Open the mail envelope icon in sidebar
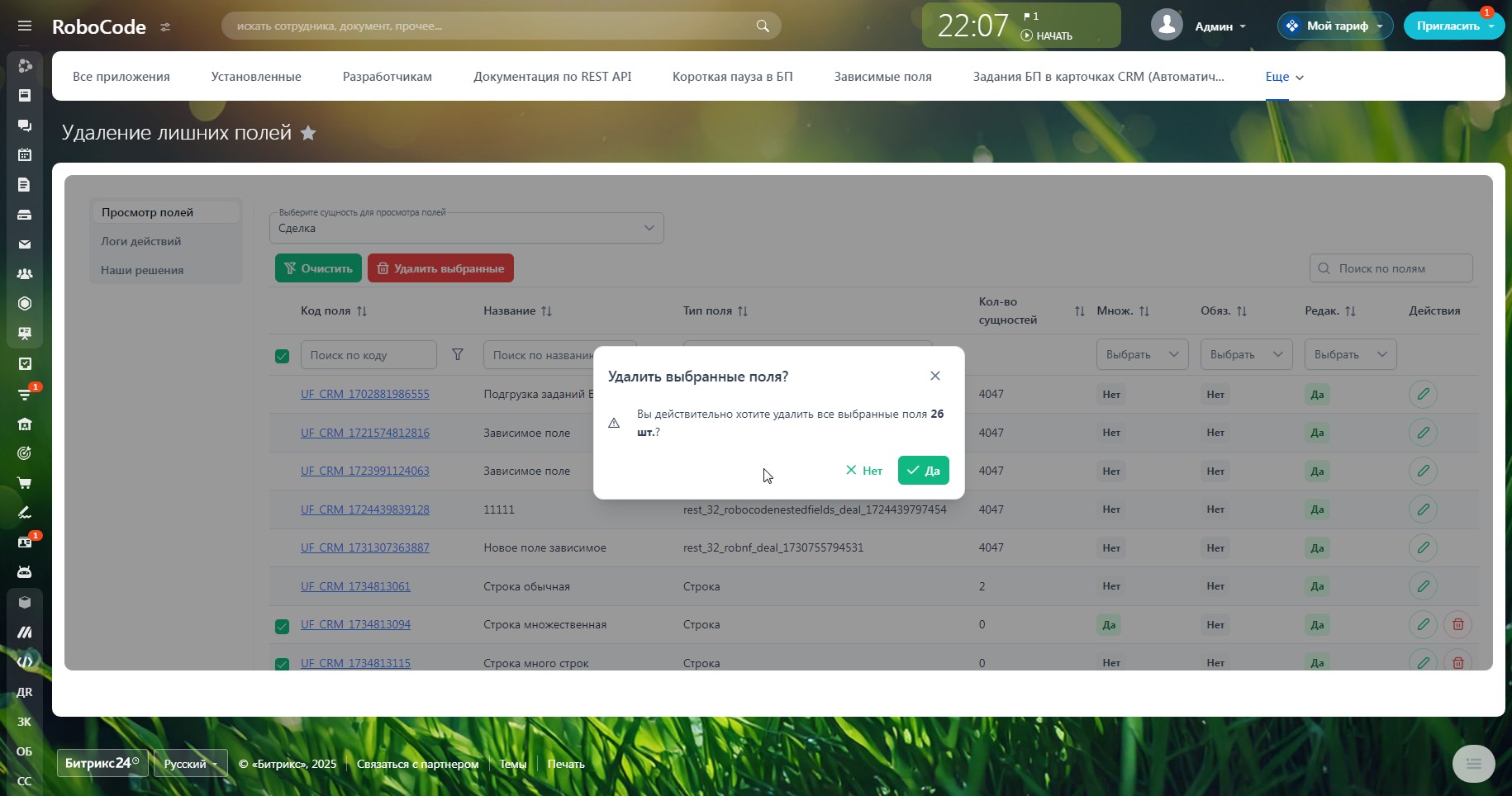 point(25,244)
